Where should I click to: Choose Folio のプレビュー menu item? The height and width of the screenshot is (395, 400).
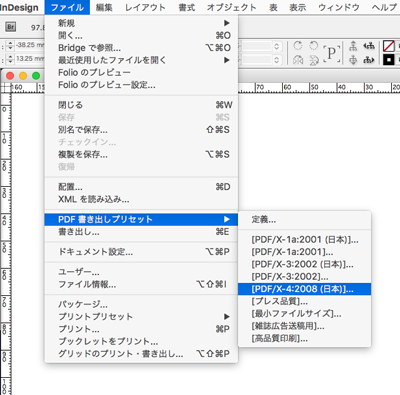(141, 72)
